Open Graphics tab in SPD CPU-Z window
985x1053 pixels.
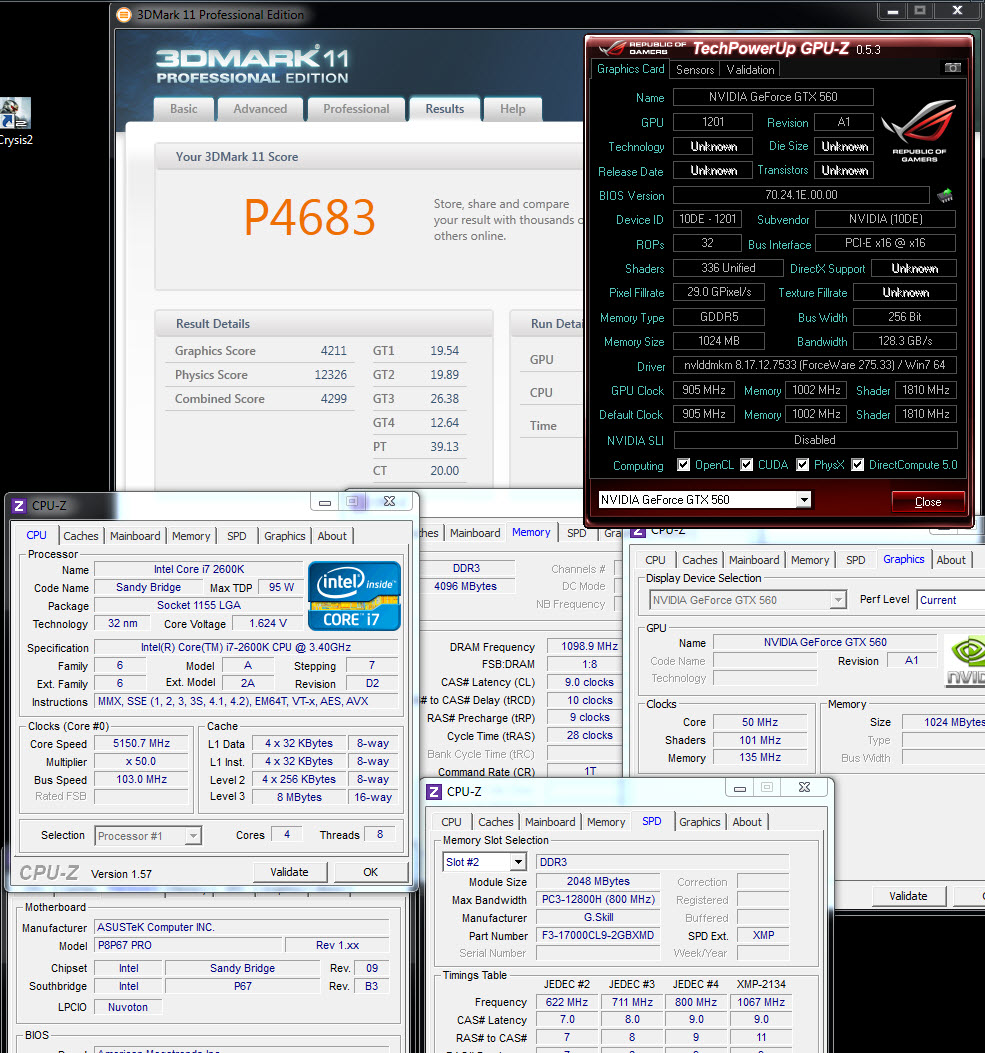pyautogui.click(x=699, y=822)
